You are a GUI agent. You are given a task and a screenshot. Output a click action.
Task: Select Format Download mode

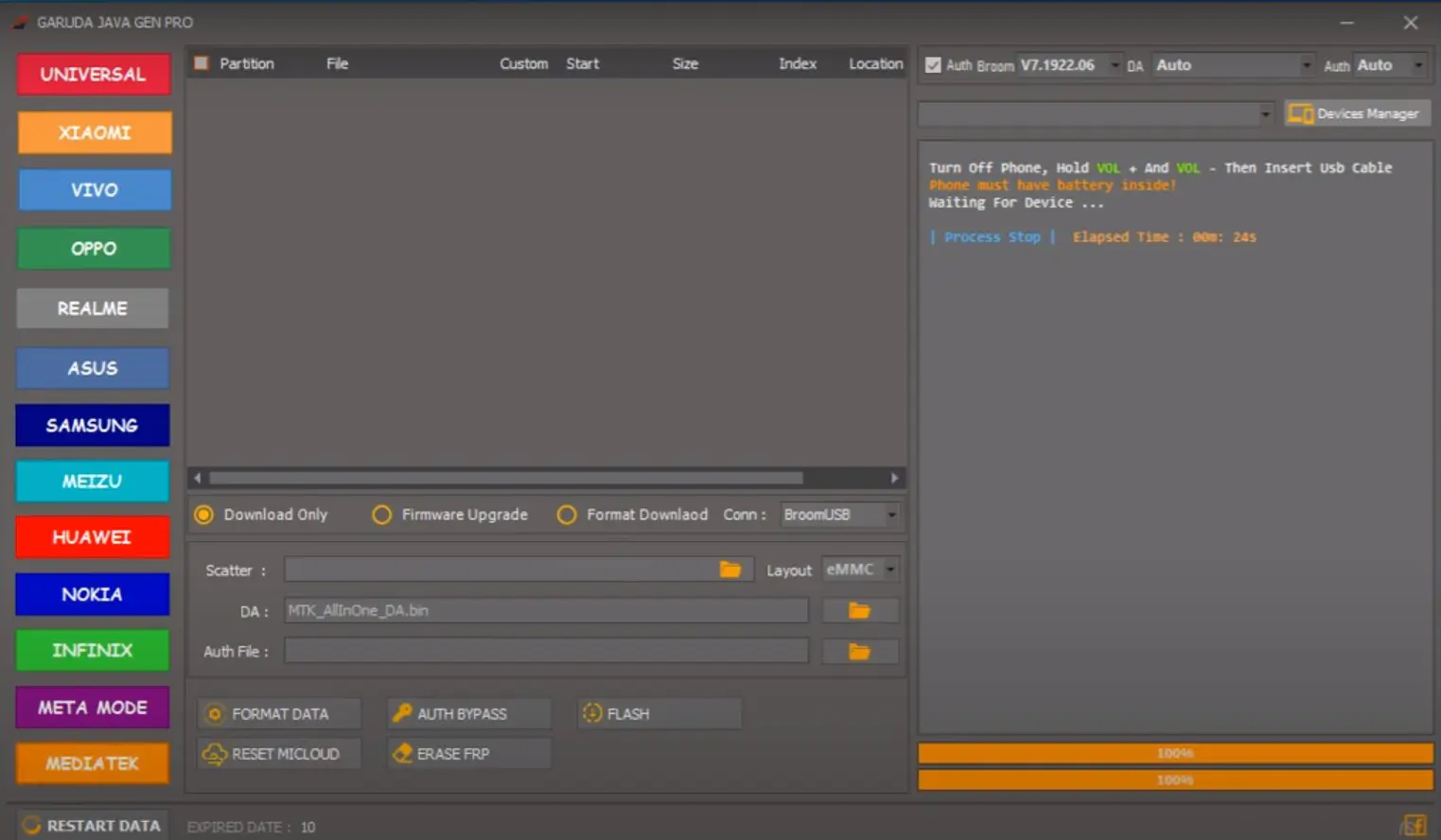[x=566, y=515]
